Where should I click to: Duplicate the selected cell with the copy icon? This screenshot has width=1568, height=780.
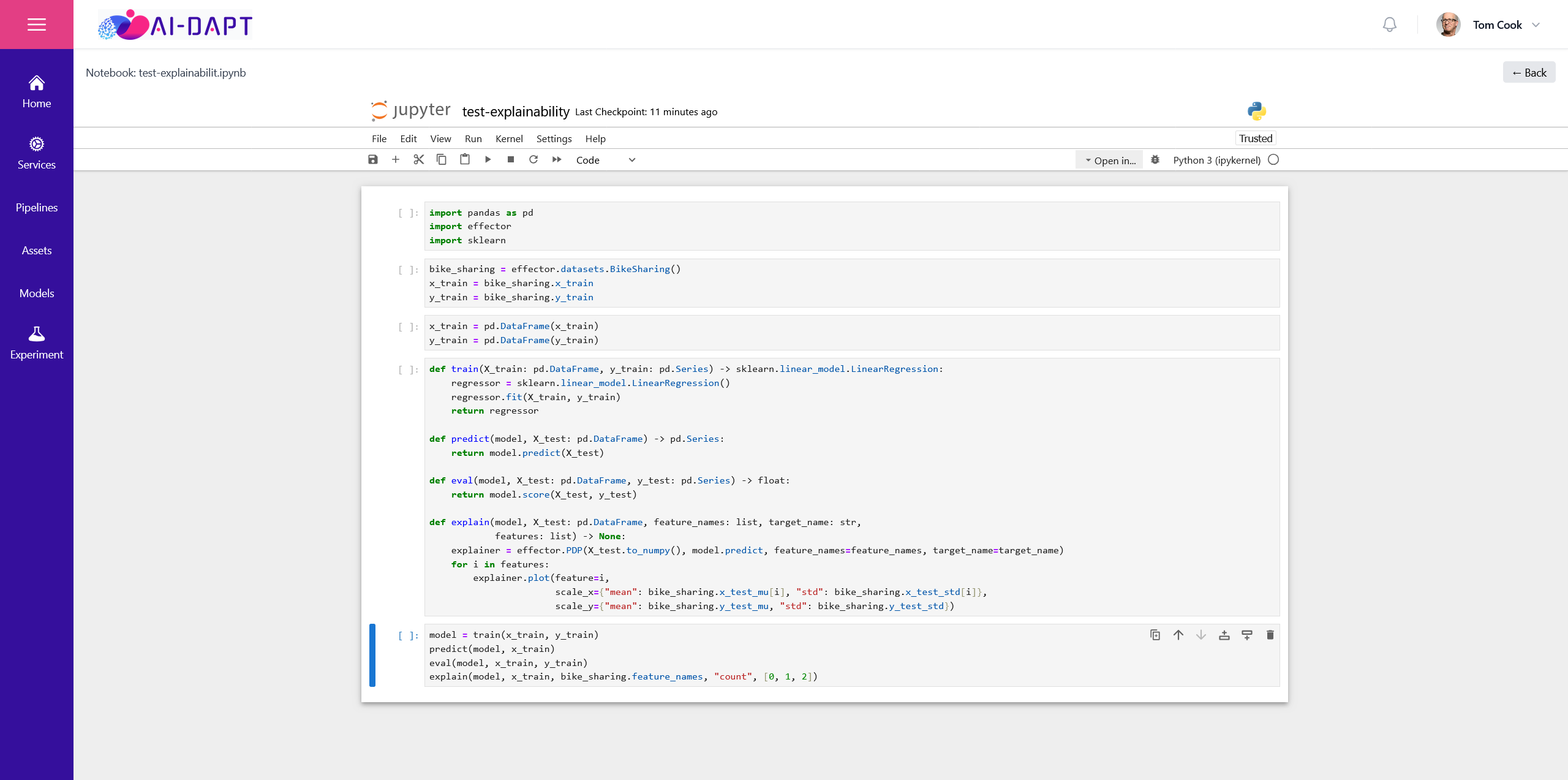[x=1155, y=635]
